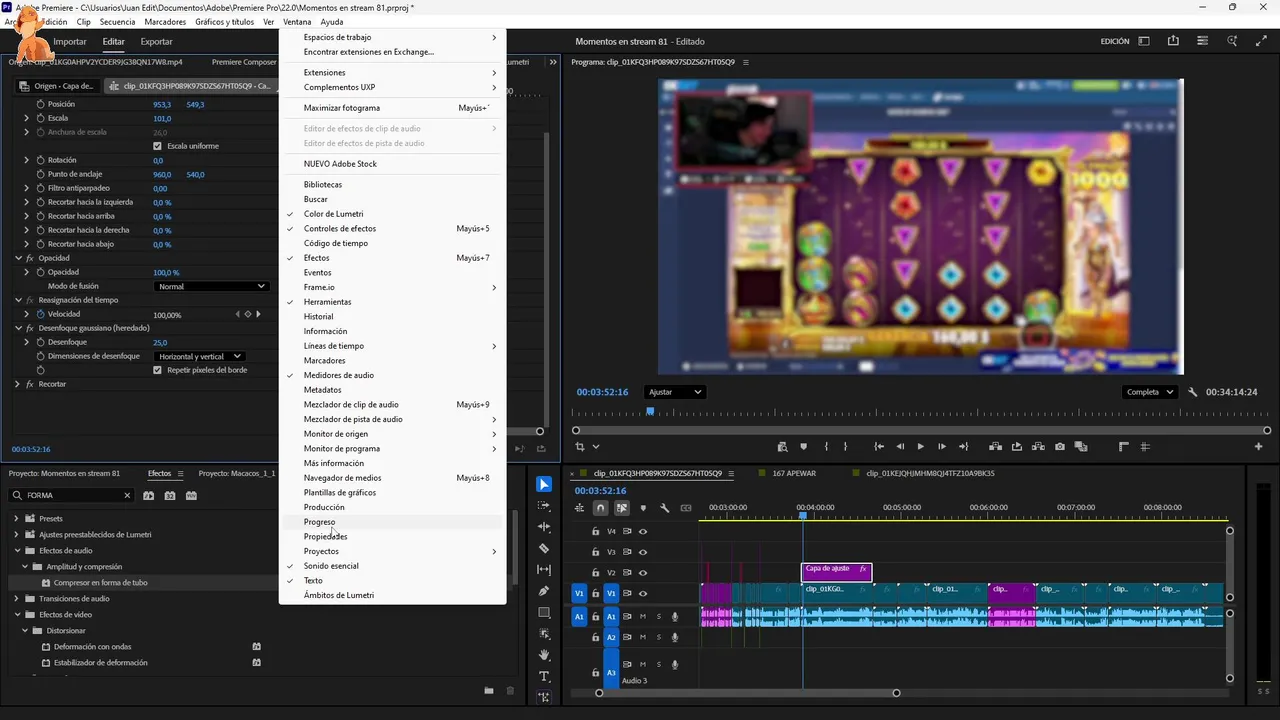This screenshot has height=720, width=1280.
Task: Play the Program monitor sequence
Action: 920,447
